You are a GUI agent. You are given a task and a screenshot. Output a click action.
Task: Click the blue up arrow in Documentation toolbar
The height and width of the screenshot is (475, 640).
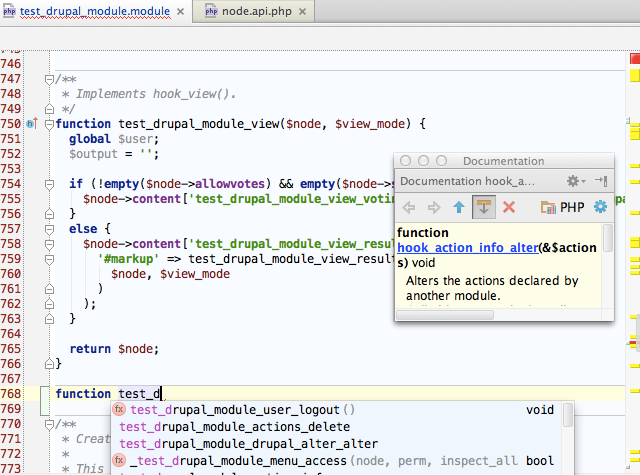(x=459, y=207)
